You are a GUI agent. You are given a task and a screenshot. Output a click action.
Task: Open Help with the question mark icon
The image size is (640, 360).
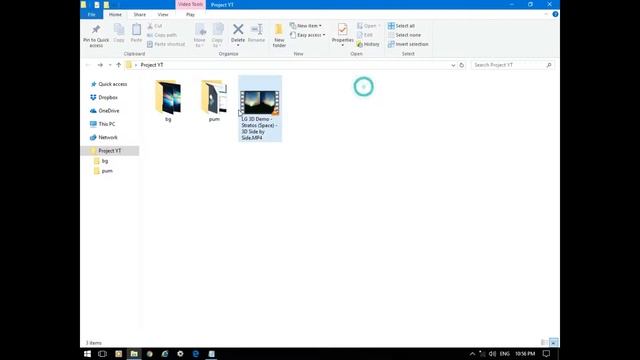[x=555, y=14]
